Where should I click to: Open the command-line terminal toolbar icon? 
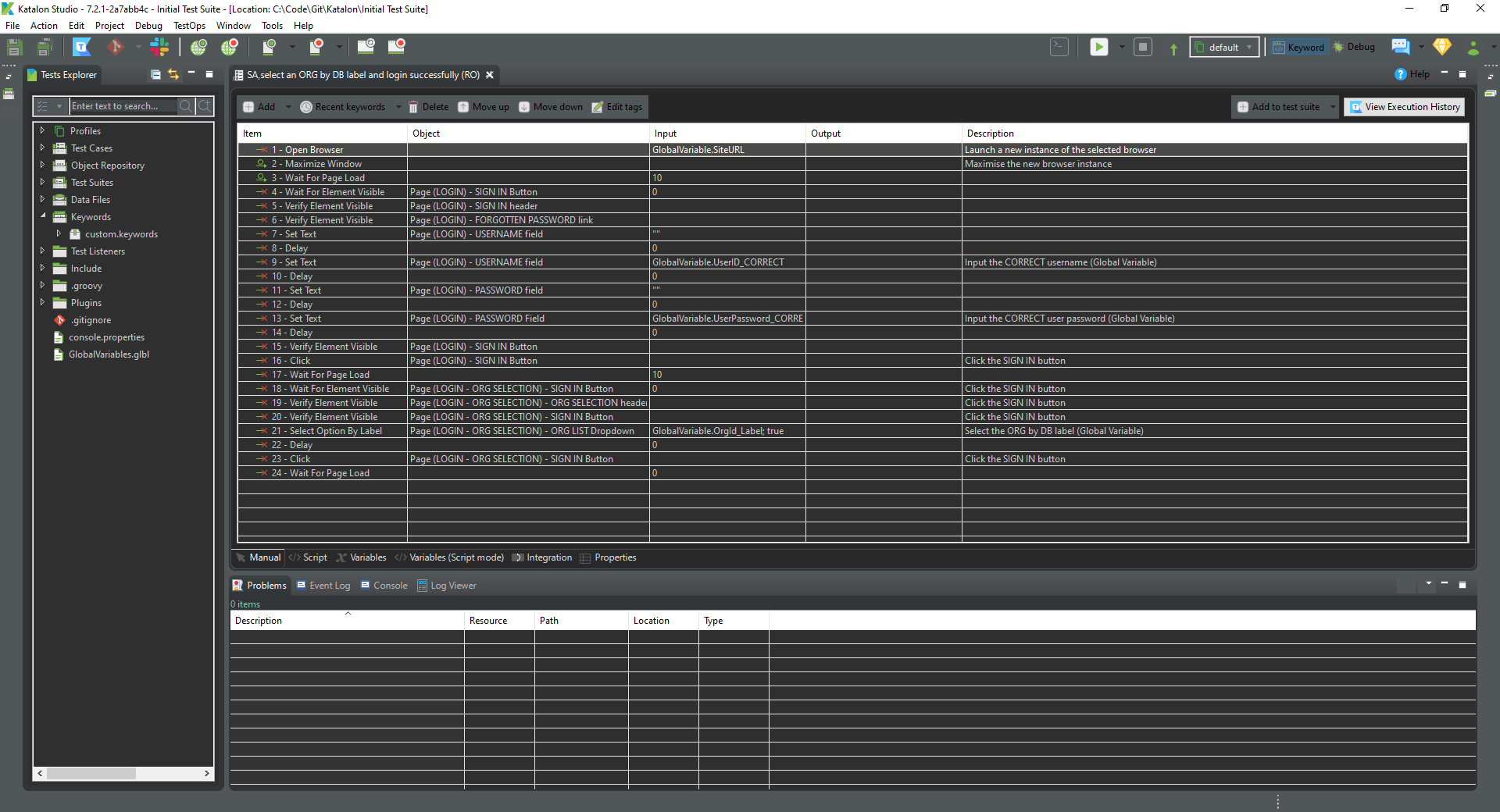tap(1059, 47)
